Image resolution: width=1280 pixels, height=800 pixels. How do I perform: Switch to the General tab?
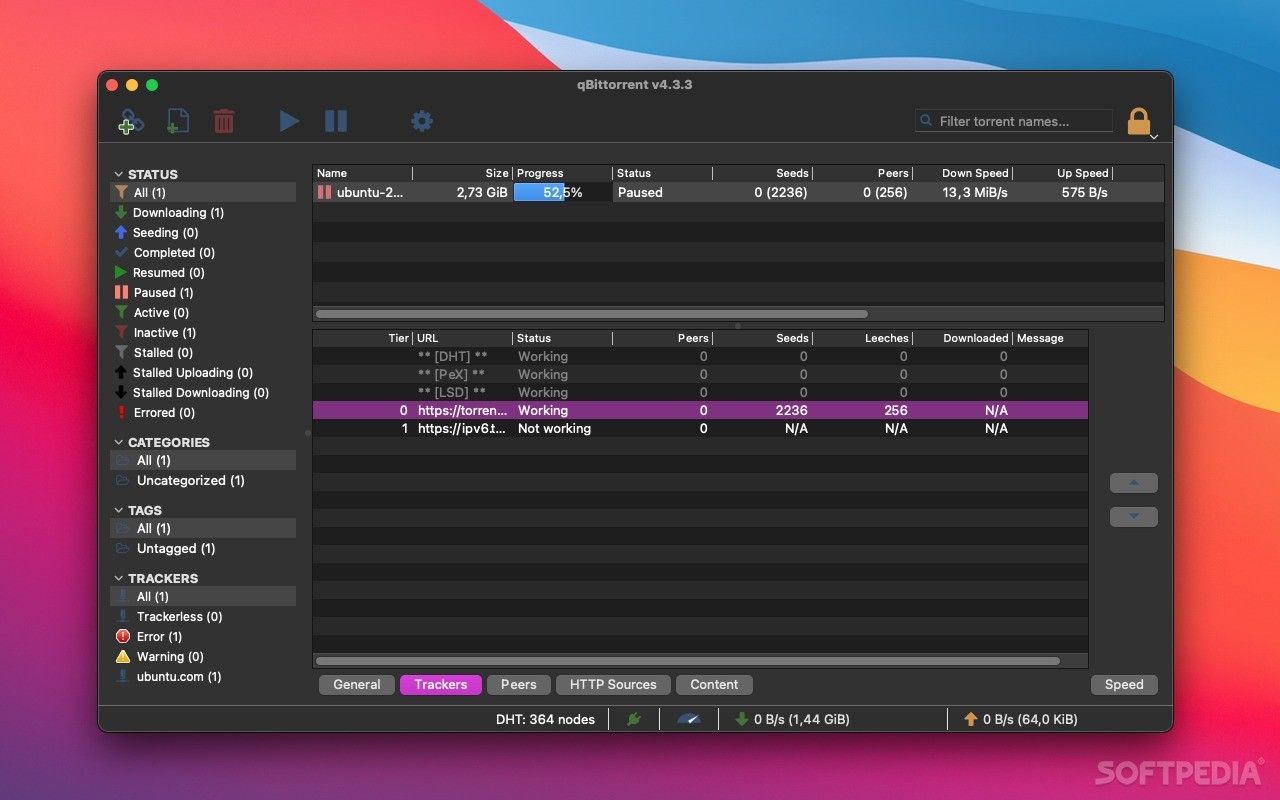pos(357,685)
